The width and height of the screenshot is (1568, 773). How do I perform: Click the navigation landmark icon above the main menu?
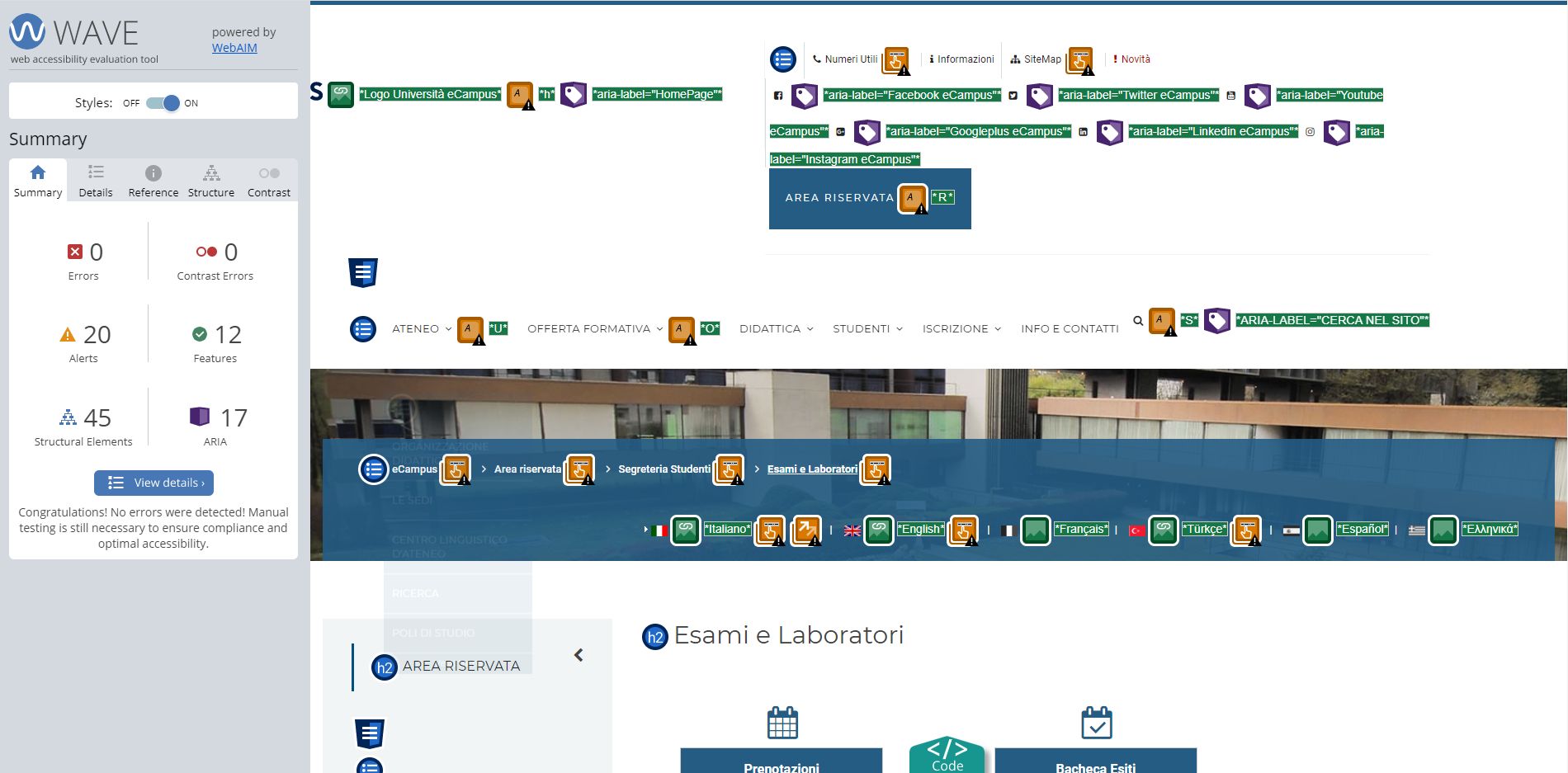click(x=363, y=272)
